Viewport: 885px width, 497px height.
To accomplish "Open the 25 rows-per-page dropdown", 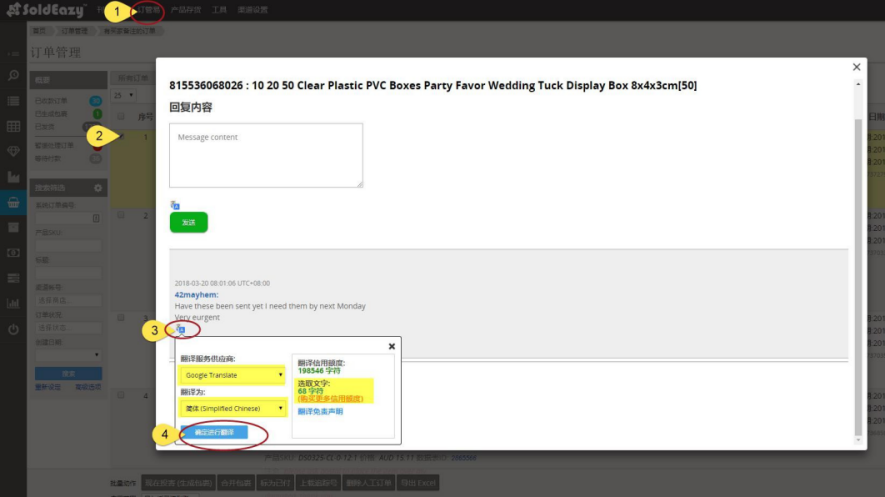I will point(123,95).
